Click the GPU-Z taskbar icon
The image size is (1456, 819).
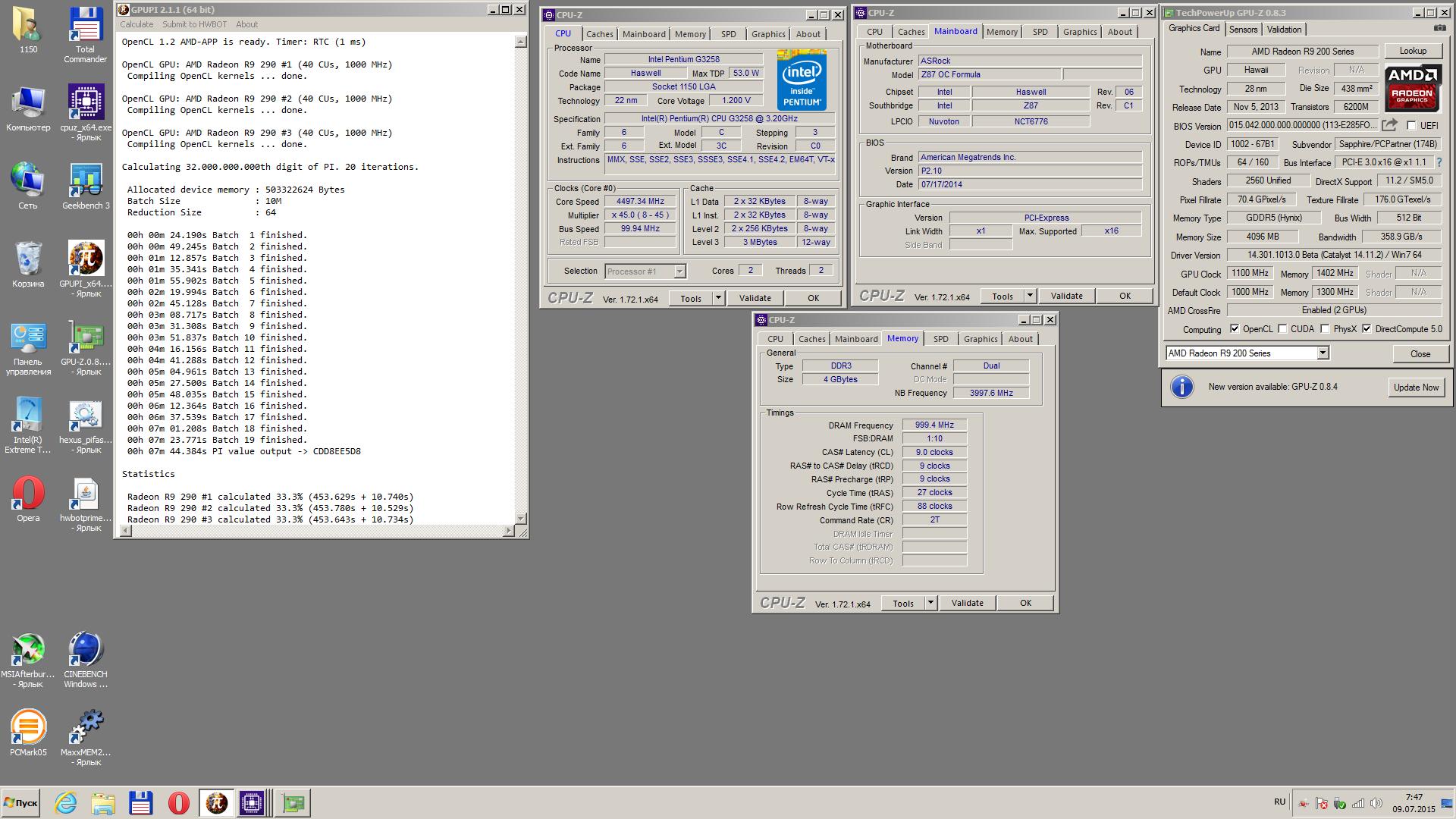point(293,802)
